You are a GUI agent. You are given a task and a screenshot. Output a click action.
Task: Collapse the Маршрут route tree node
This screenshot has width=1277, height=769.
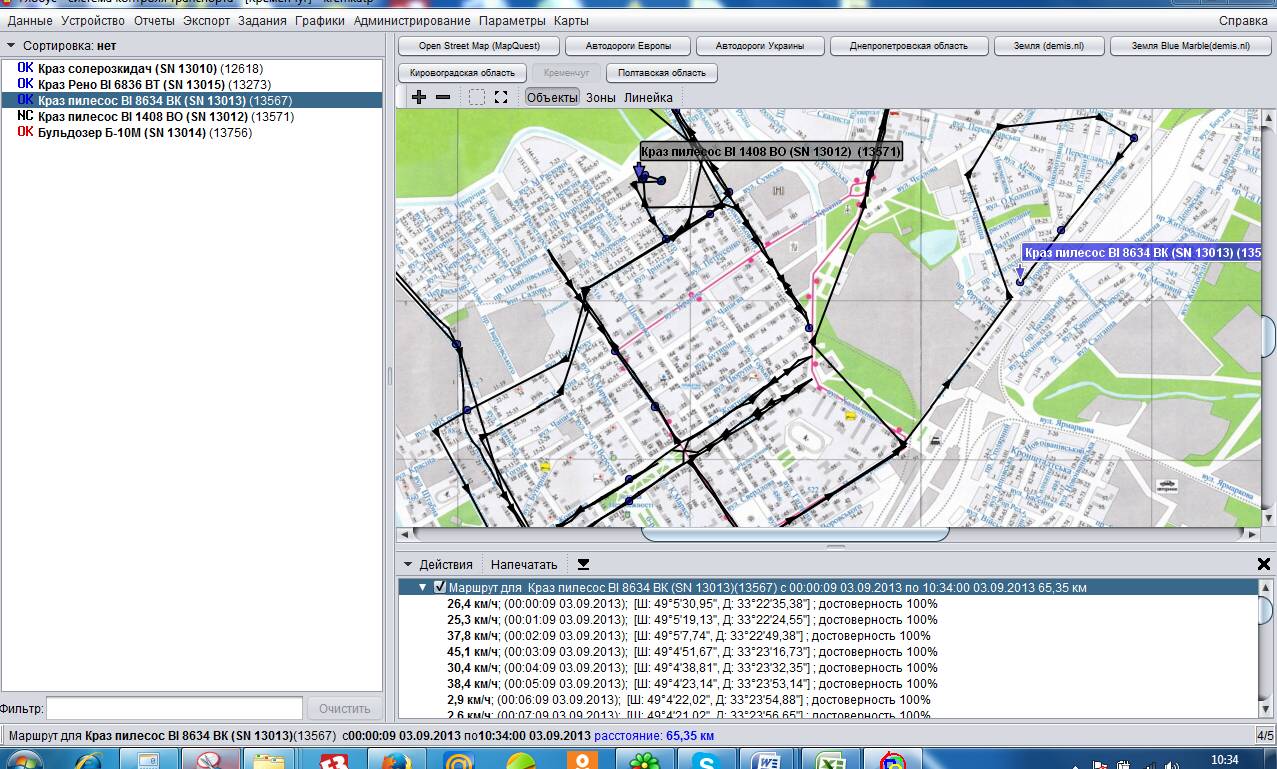point(423,588)
